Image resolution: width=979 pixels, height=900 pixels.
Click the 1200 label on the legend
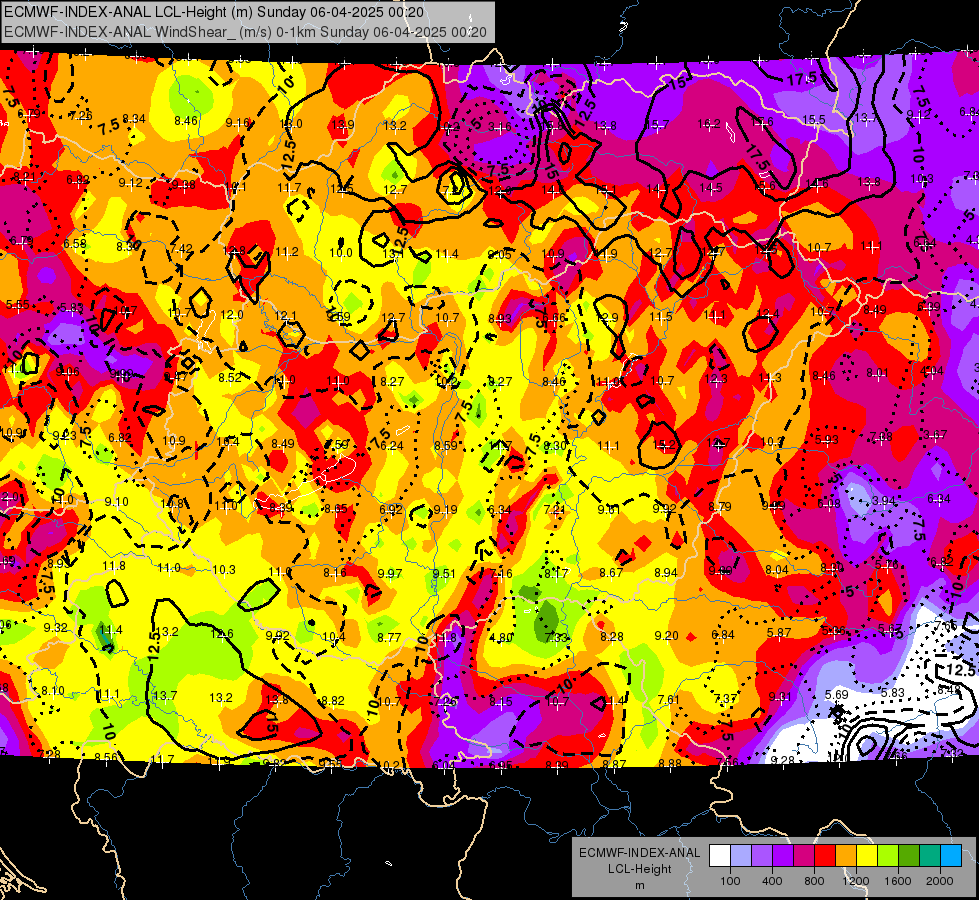(x=856, y=881)
